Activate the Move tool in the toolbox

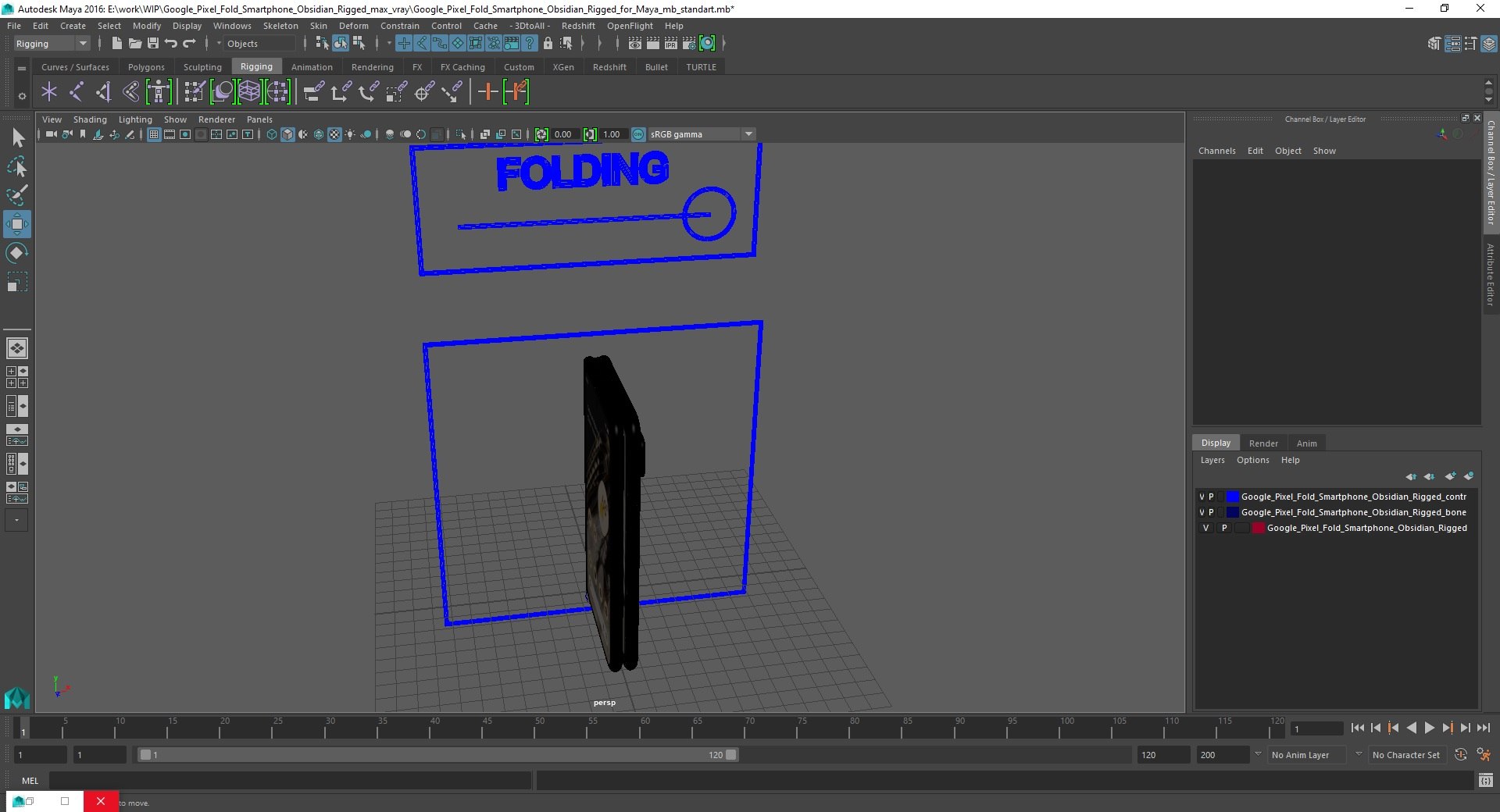click(17, 224)
